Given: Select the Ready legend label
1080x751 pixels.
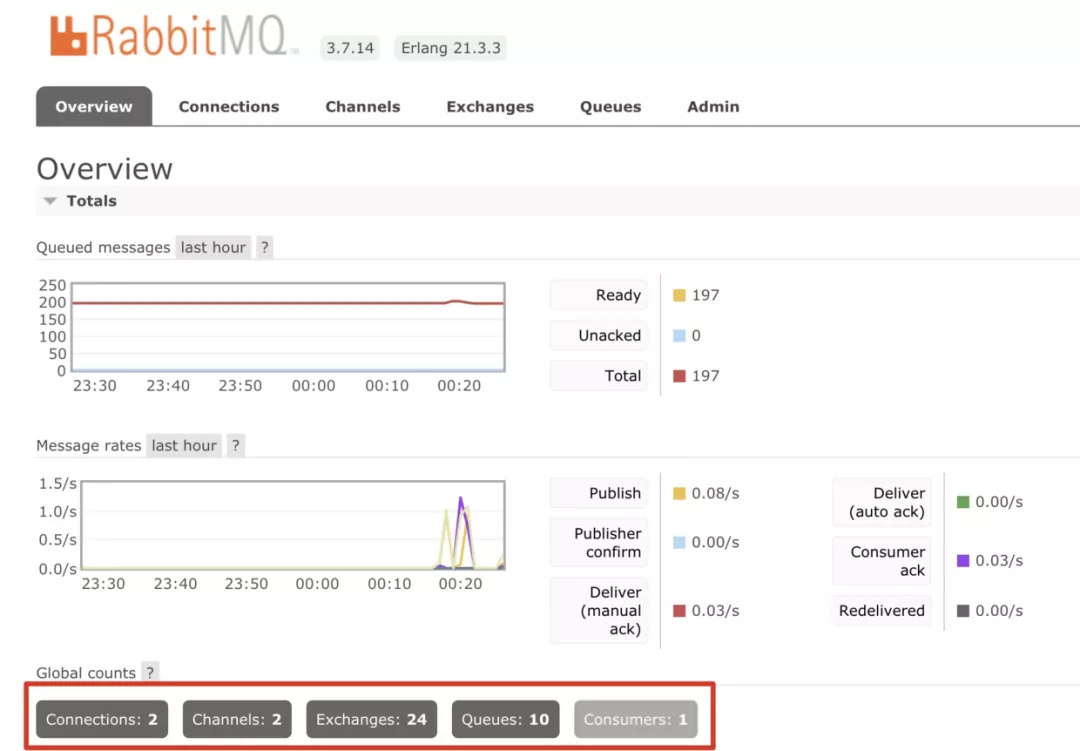Looking at the screenshot, I should point(599,296).
